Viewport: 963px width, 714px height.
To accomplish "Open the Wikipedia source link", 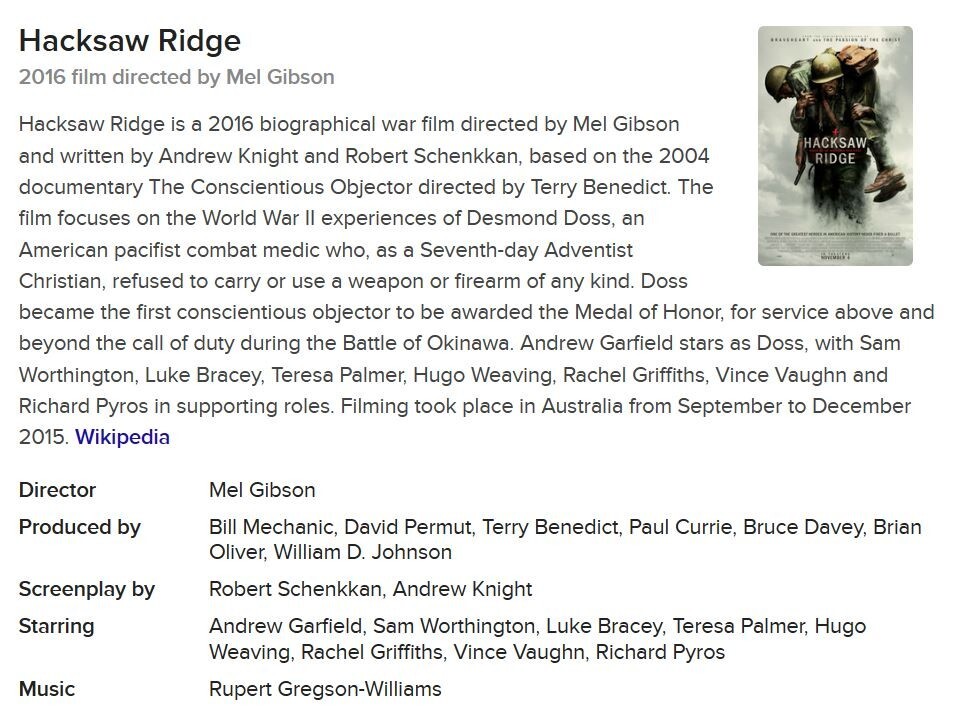I will (122, 437).
